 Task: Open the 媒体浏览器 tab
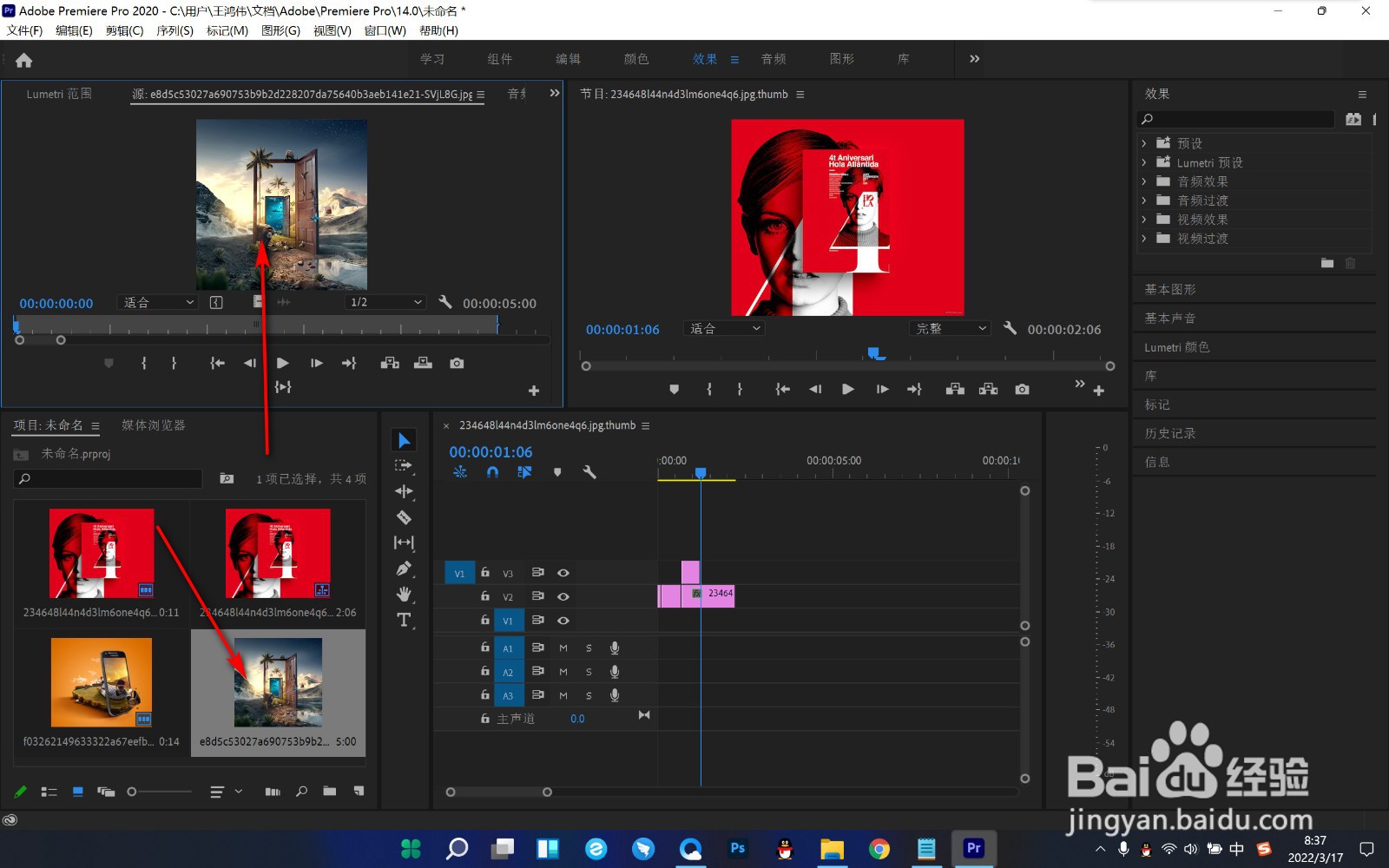(154, 425)
